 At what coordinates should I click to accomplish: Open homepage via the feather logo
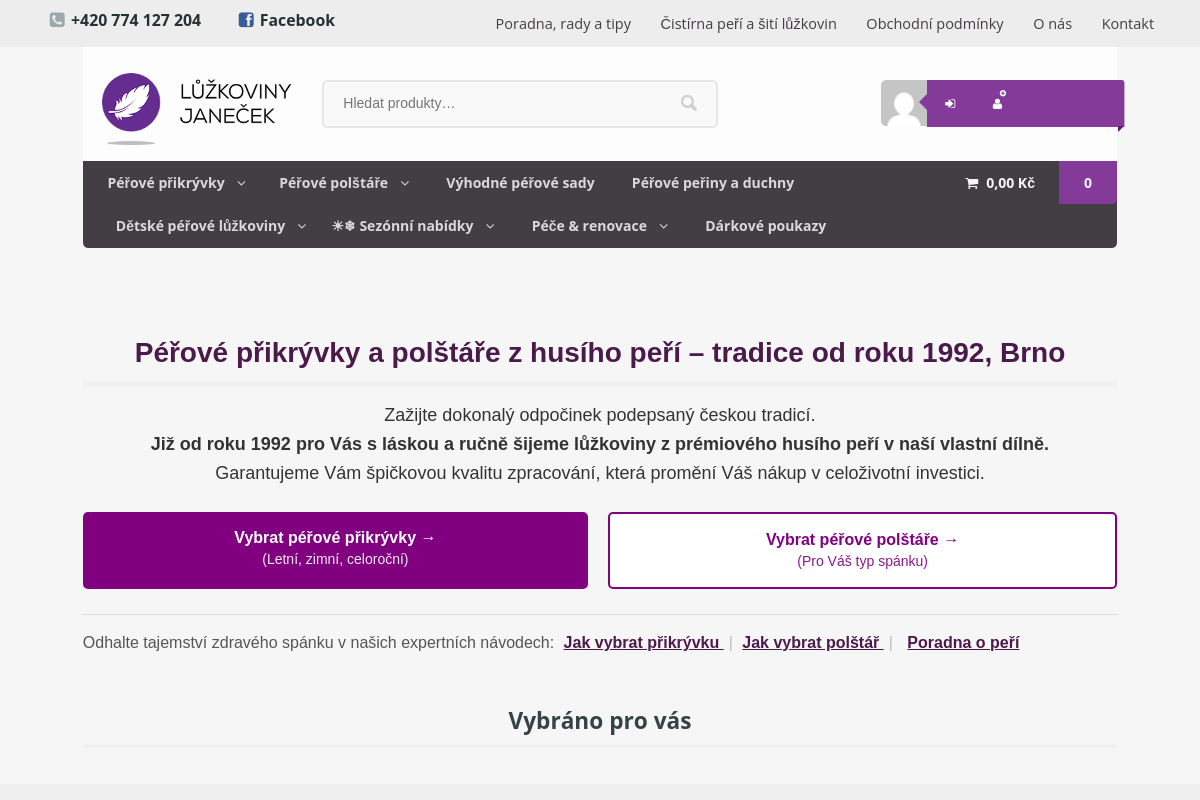click(x=131, y=103)
